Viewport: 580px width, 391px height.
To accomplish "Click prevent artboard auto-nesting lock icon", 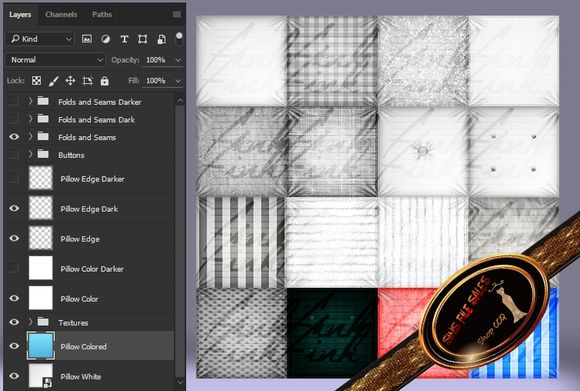I will click(x=87, y=81).
